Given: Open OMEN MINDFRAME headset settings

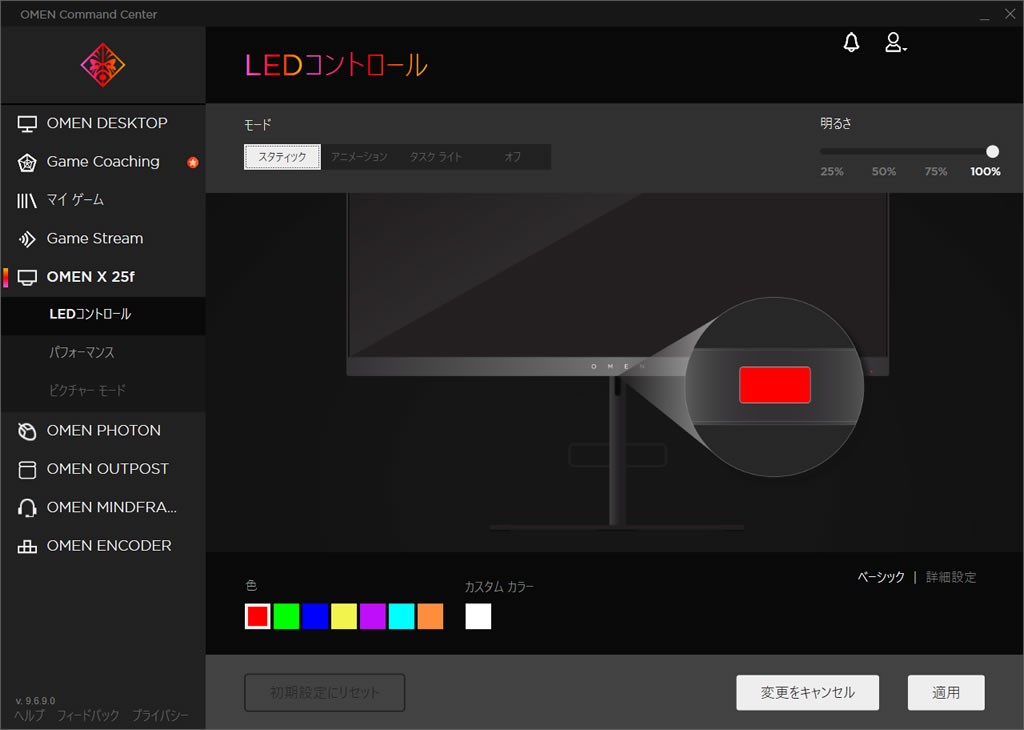Looking at the screenshot, I should [111, 508].
